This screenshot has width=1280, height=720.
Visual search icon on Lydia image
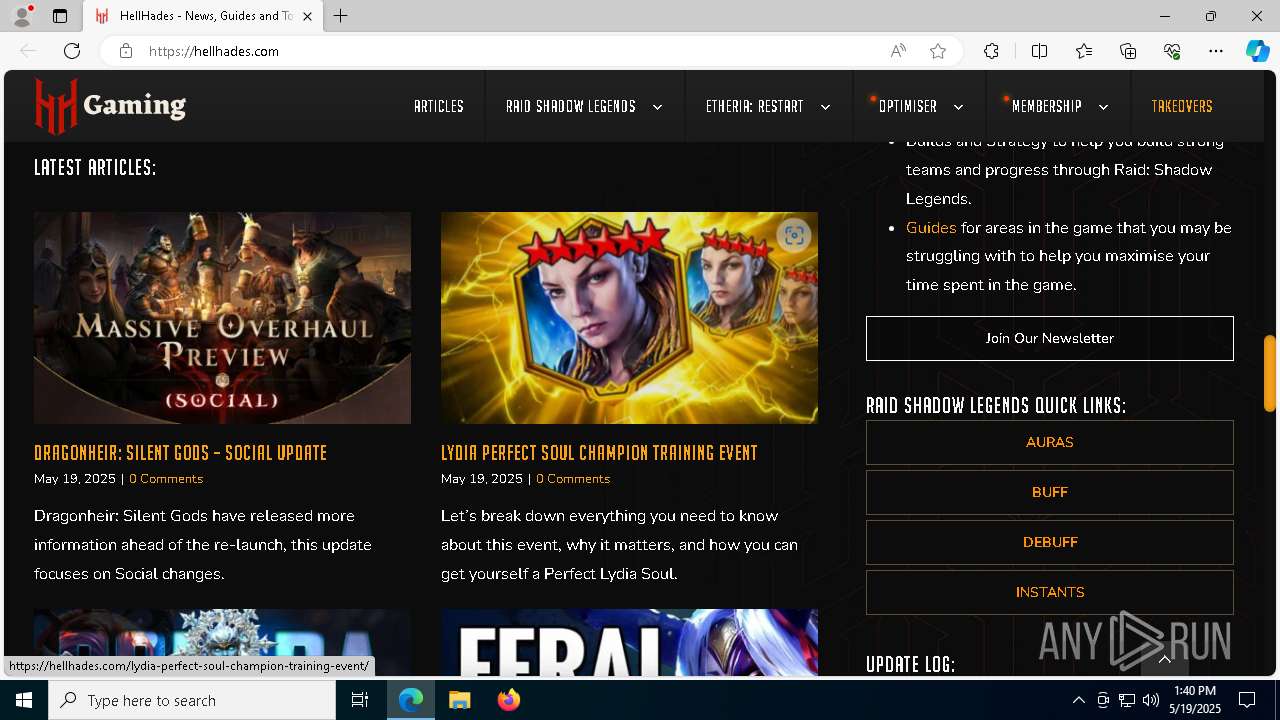794,235
